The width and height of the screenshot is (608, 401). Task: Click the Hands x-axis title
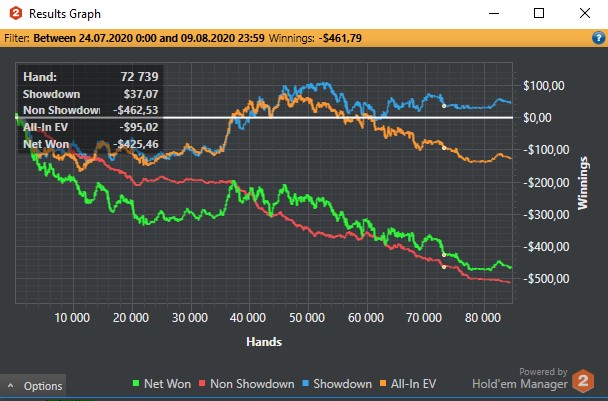click(264, 342)
